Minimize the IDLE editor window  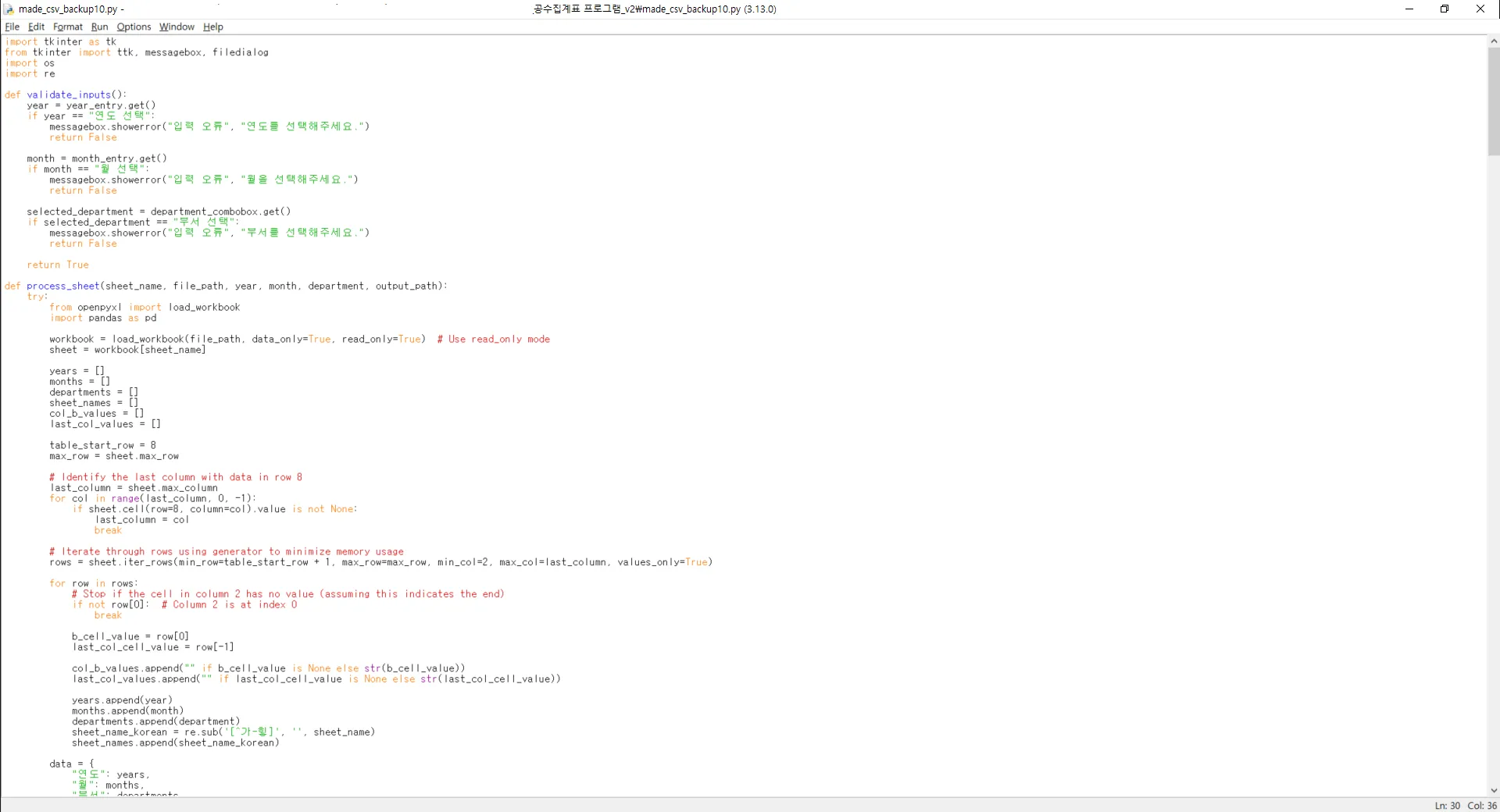[1409, 9]
